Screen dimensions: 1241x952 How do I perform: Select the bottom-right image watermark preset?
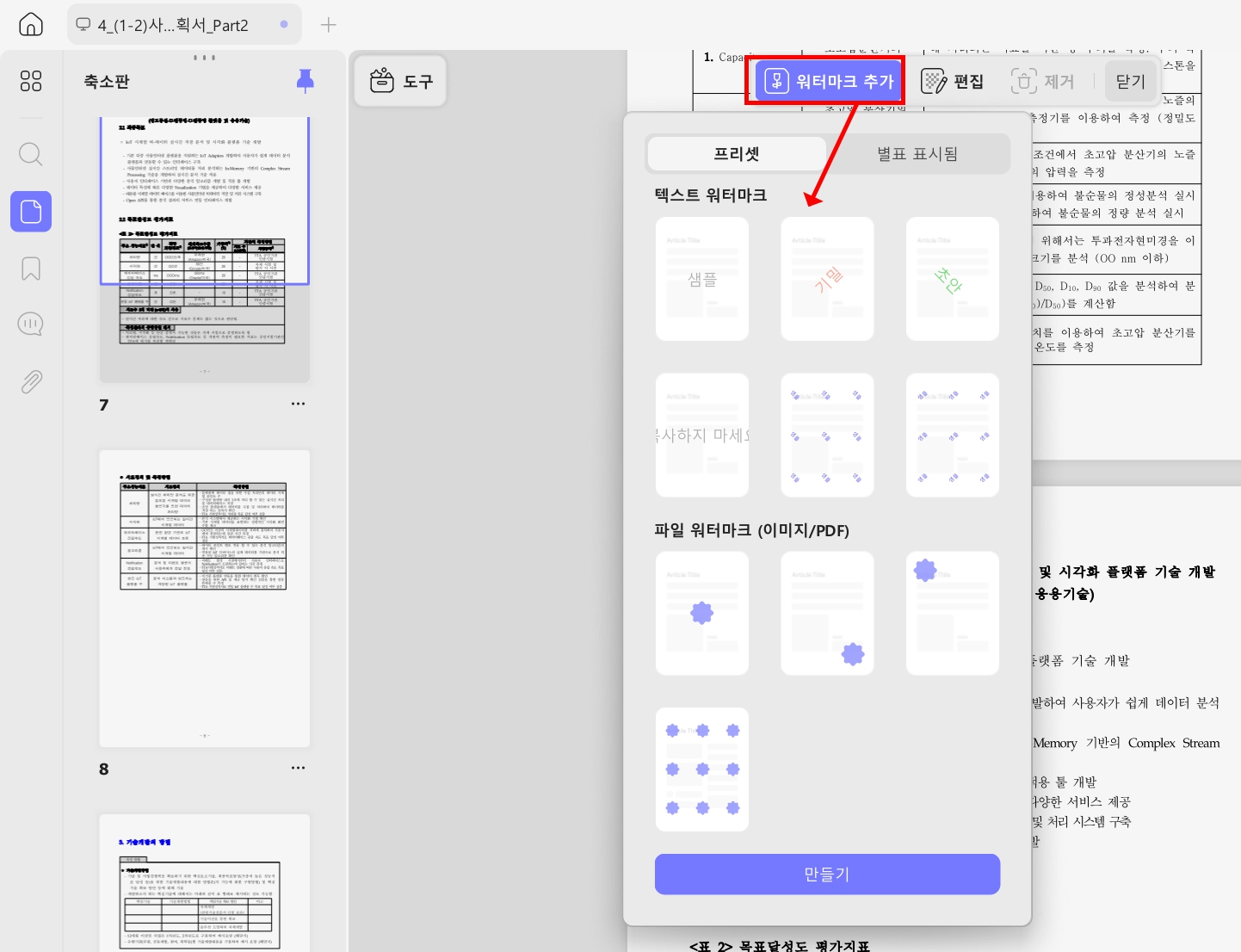(827, 613)
